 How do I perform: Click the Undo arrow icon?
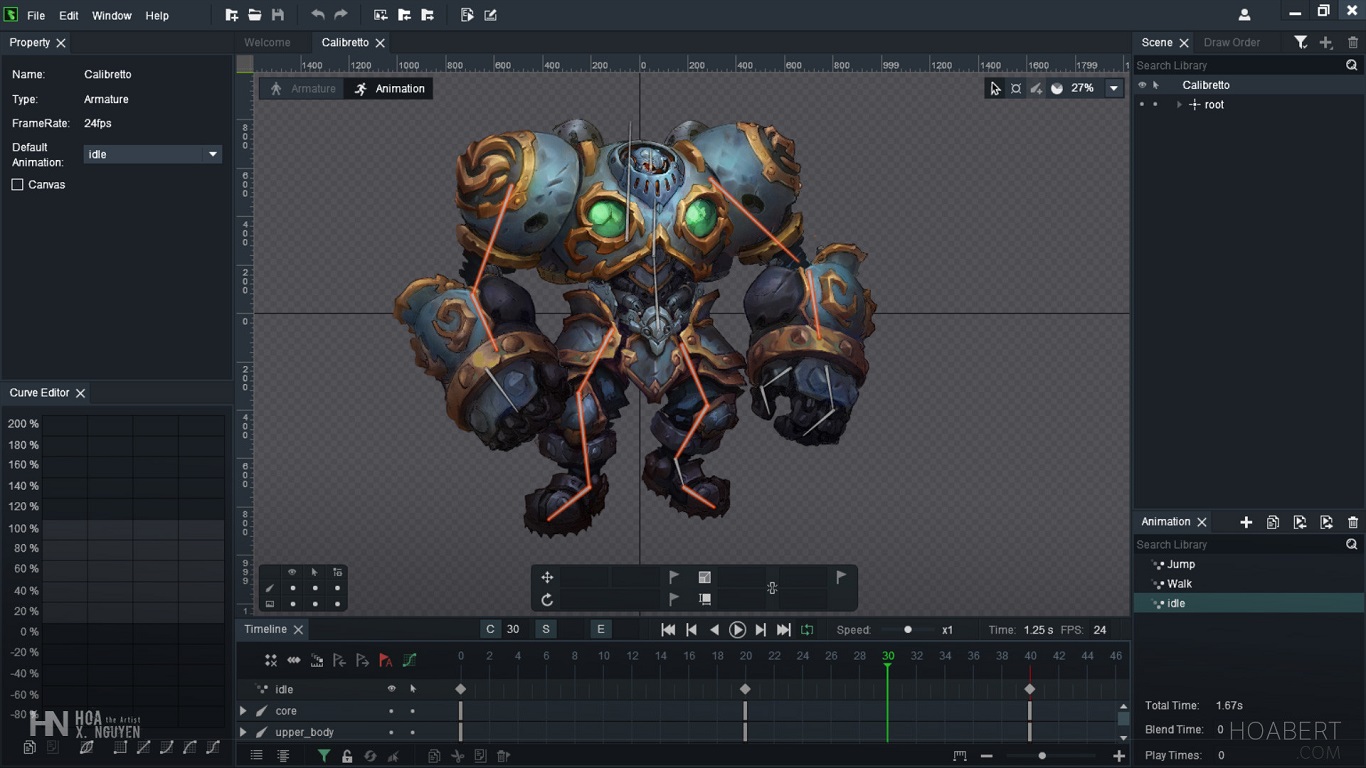point(318,15)
